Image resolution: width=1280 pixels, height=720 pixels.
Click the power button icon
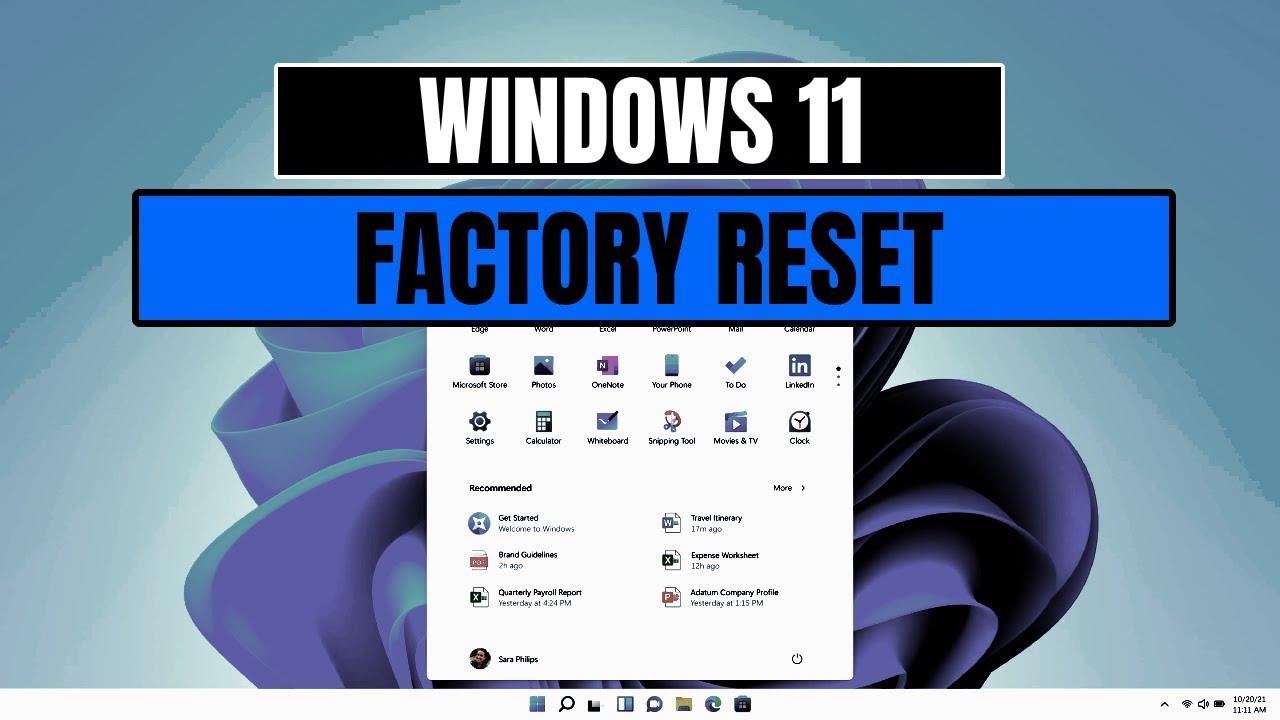click(797, 659)
